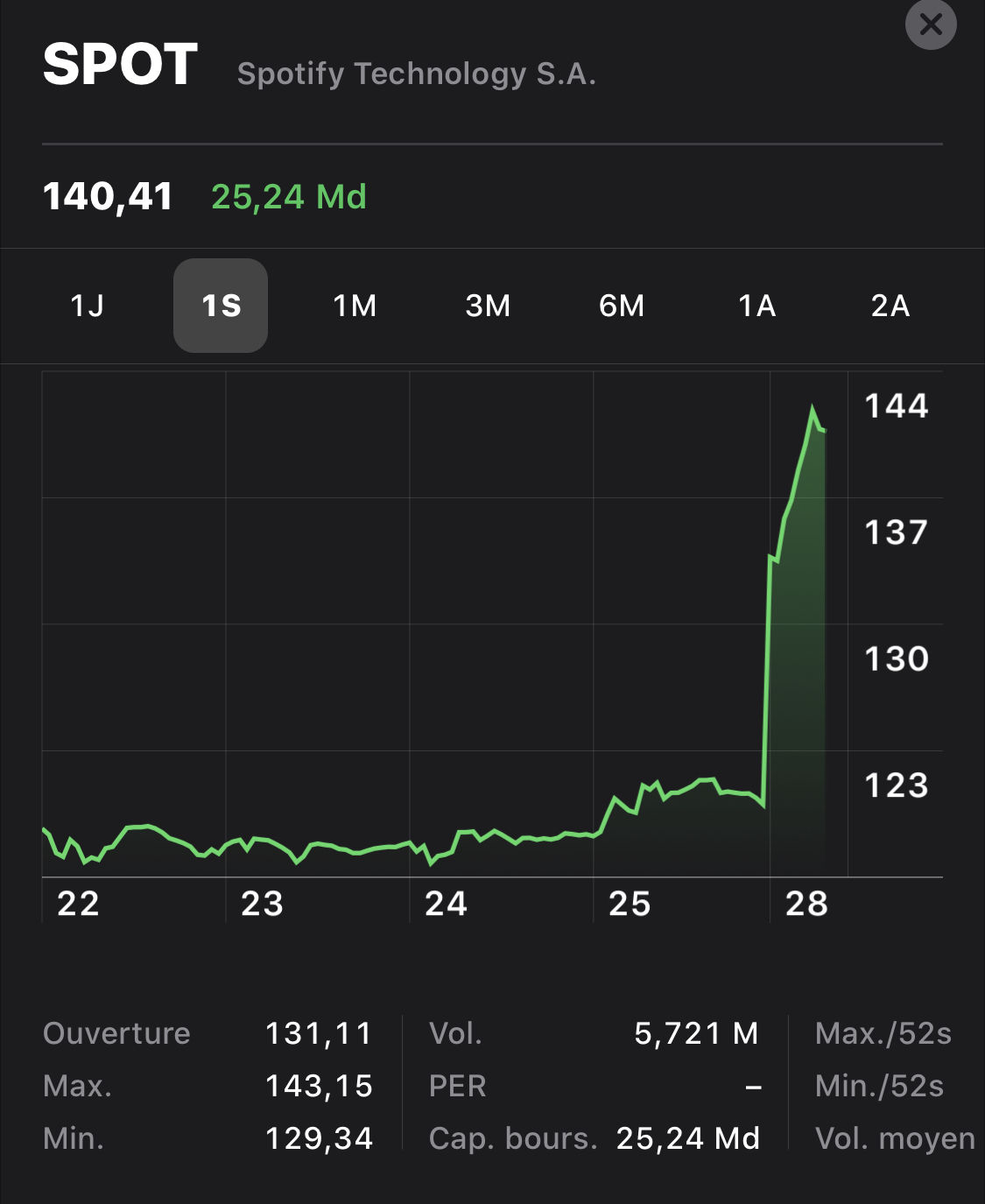
Task: Tap the max value 143,15
Action: point(320,1086)
